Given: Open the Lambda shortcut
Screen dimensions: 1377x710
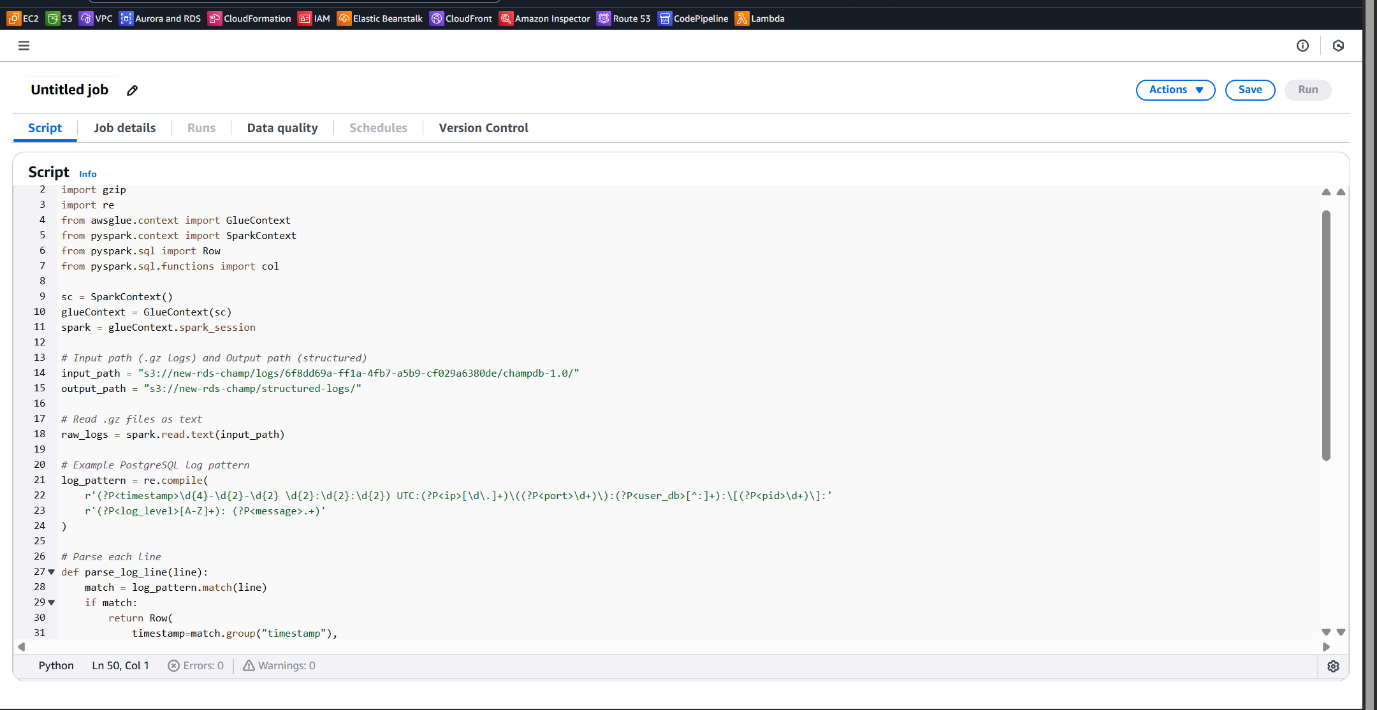Looking at the screenshot, I should (760, 18).
